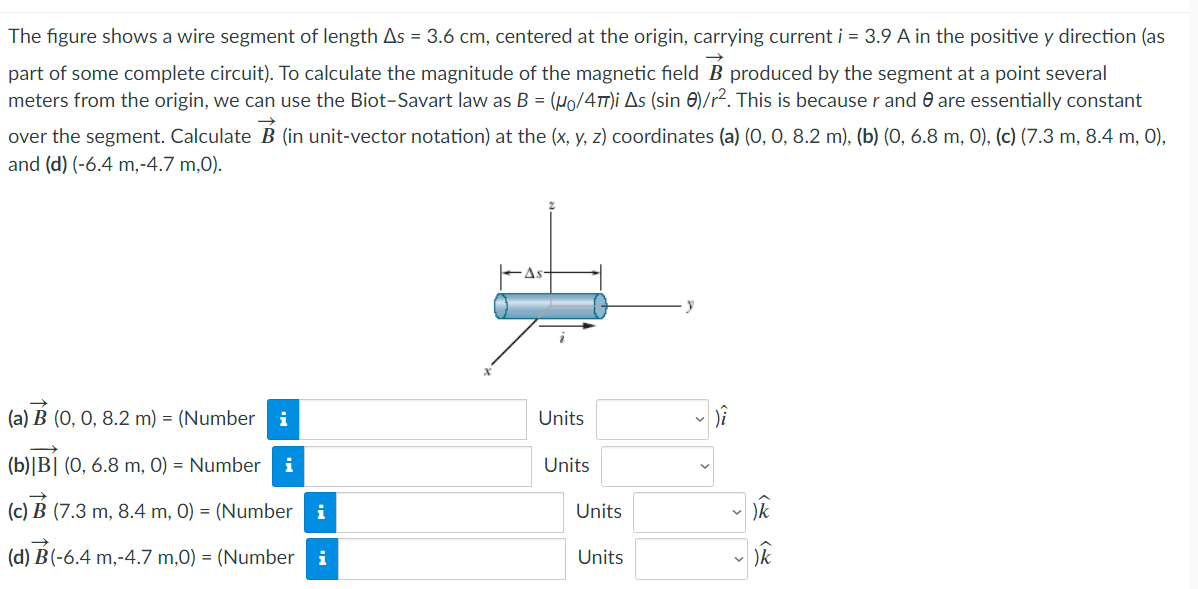Open the Units dropdown for part (a)
The image size is (1198, 589).
pos(651,418)
